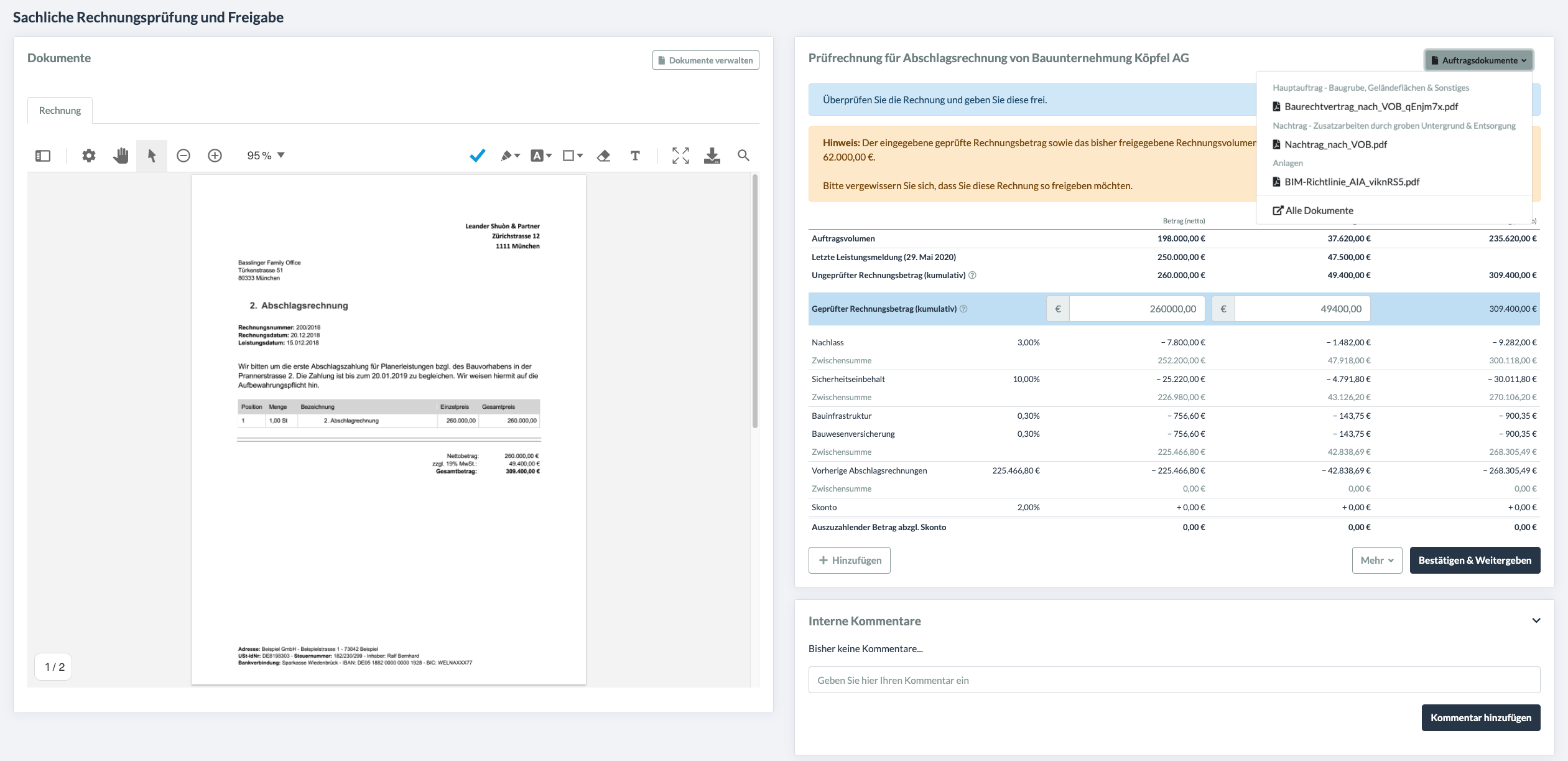The height and width of the screenshot is (761, 1568).
Task: Select the eraser tool
Action: 603,156
